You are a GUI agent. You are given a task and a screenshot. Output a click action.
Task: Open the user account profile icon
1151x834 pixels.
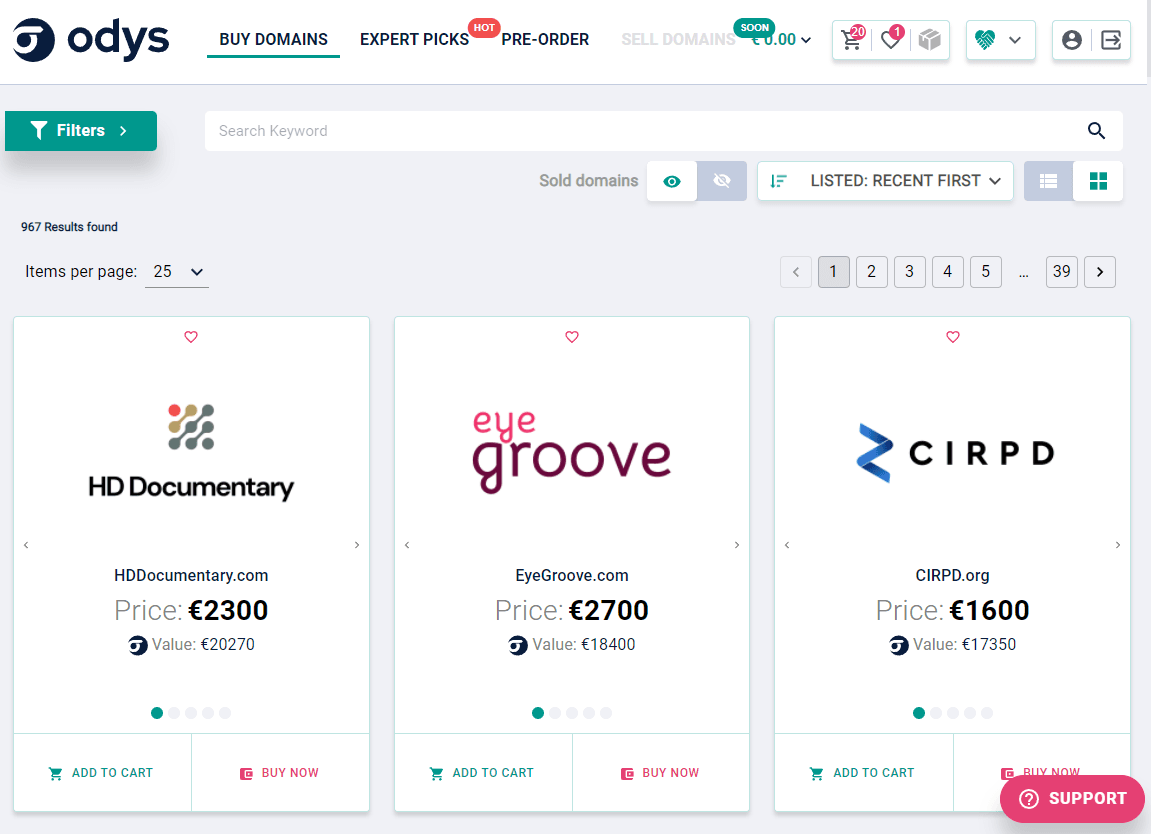(1072, 40)
